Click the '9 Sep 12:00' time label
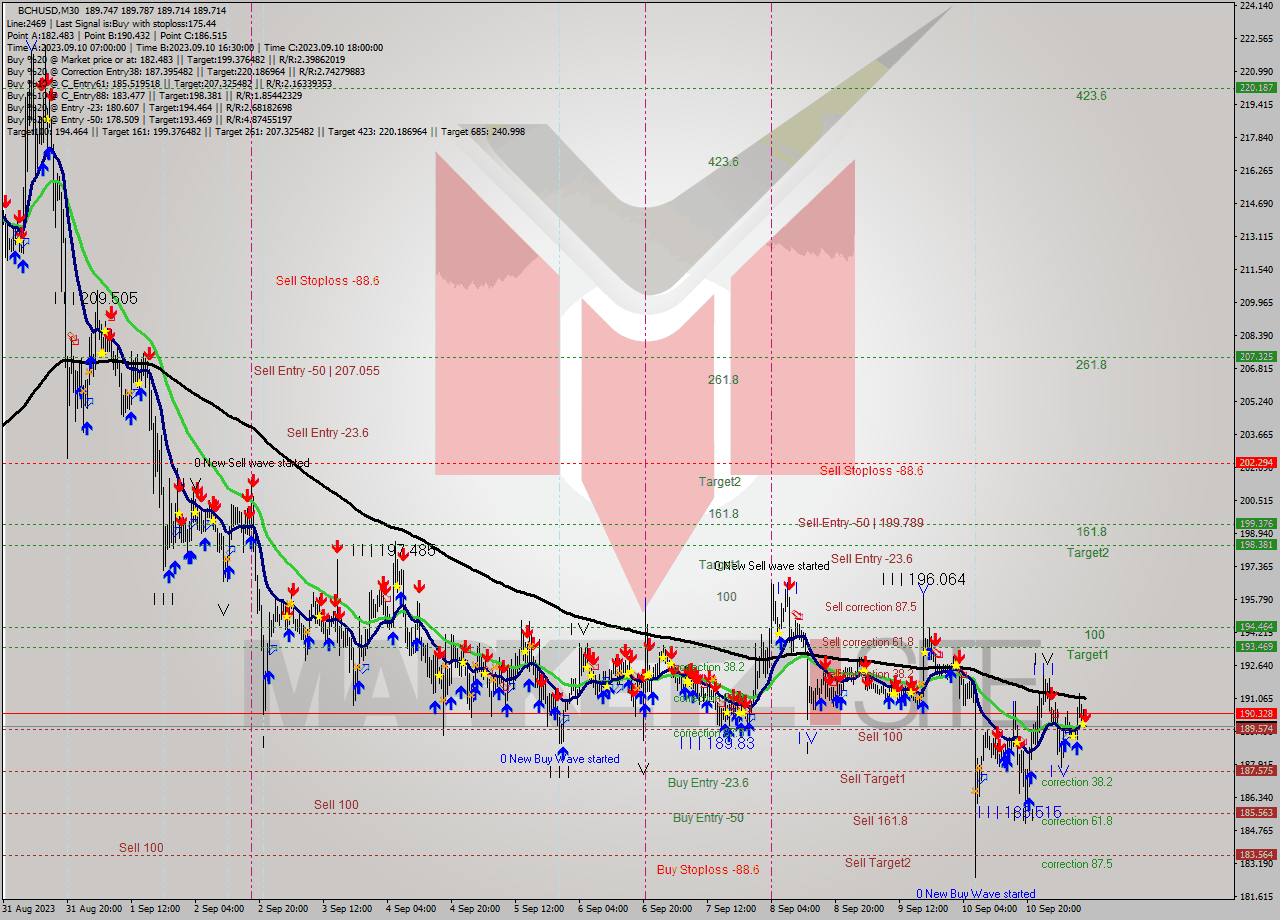1280x920 pixels. pos(923,909)
